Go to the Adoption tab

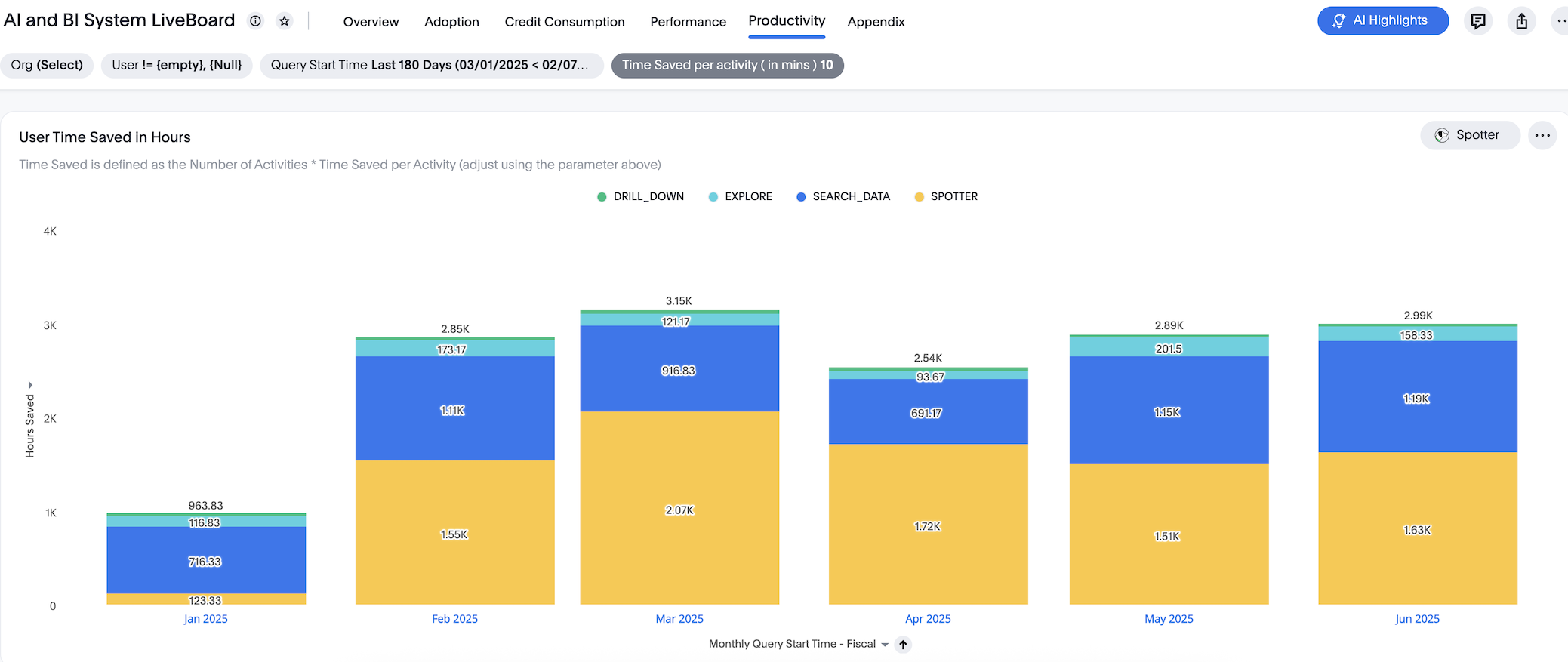[x=451, y=22]
